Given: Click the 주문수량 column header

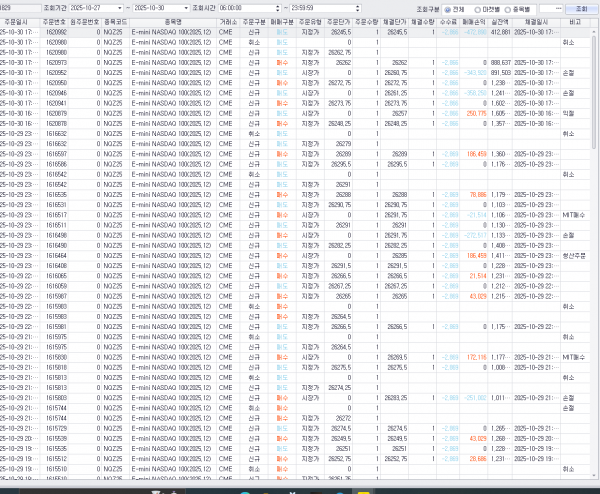Looking at the screenshot, I should 366,22.
